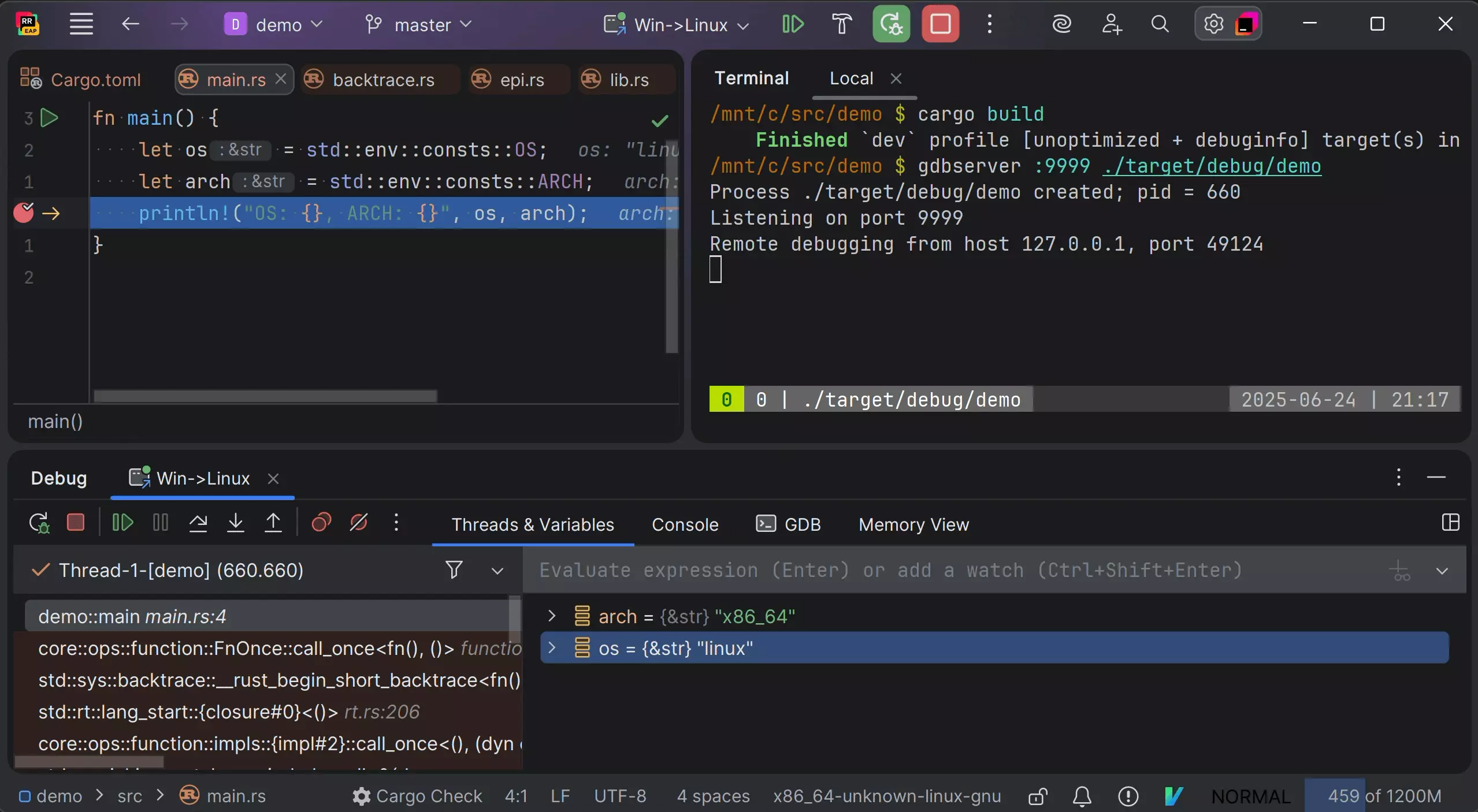The height and width of the screenshot is (812, 1478).
Task: Toggle the breakpoint on the println line
Action: 24,213
